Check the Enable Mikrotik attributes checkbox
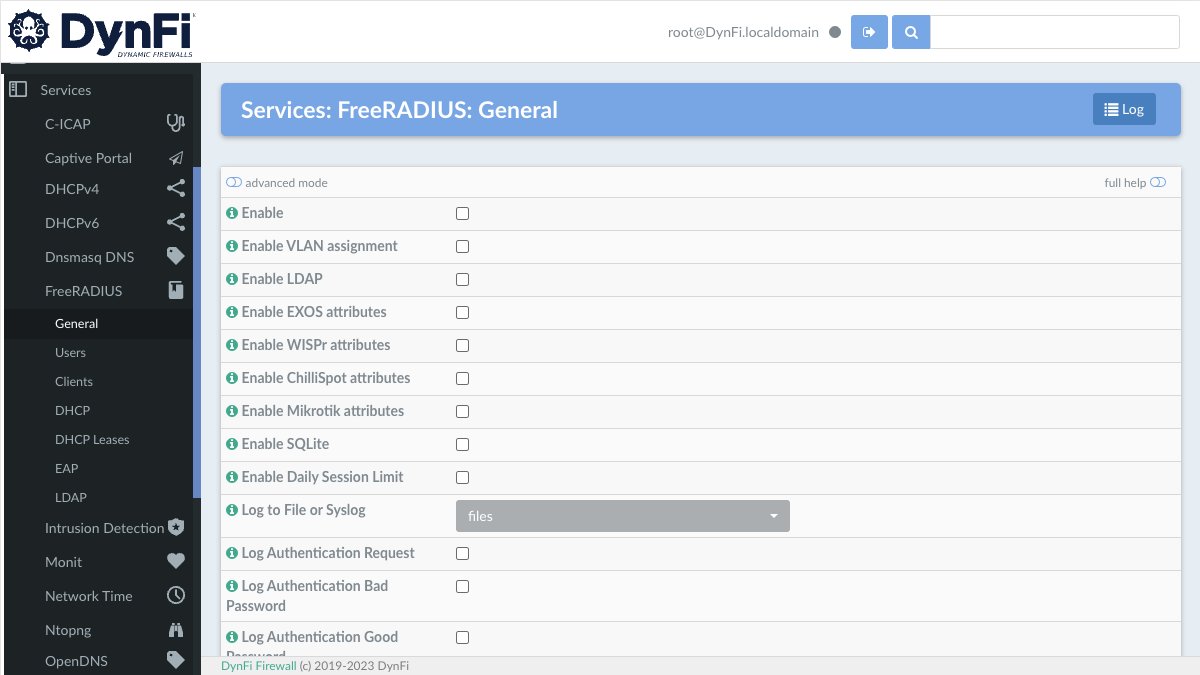This screenshot has width=1200, height=675. (462, 411)
